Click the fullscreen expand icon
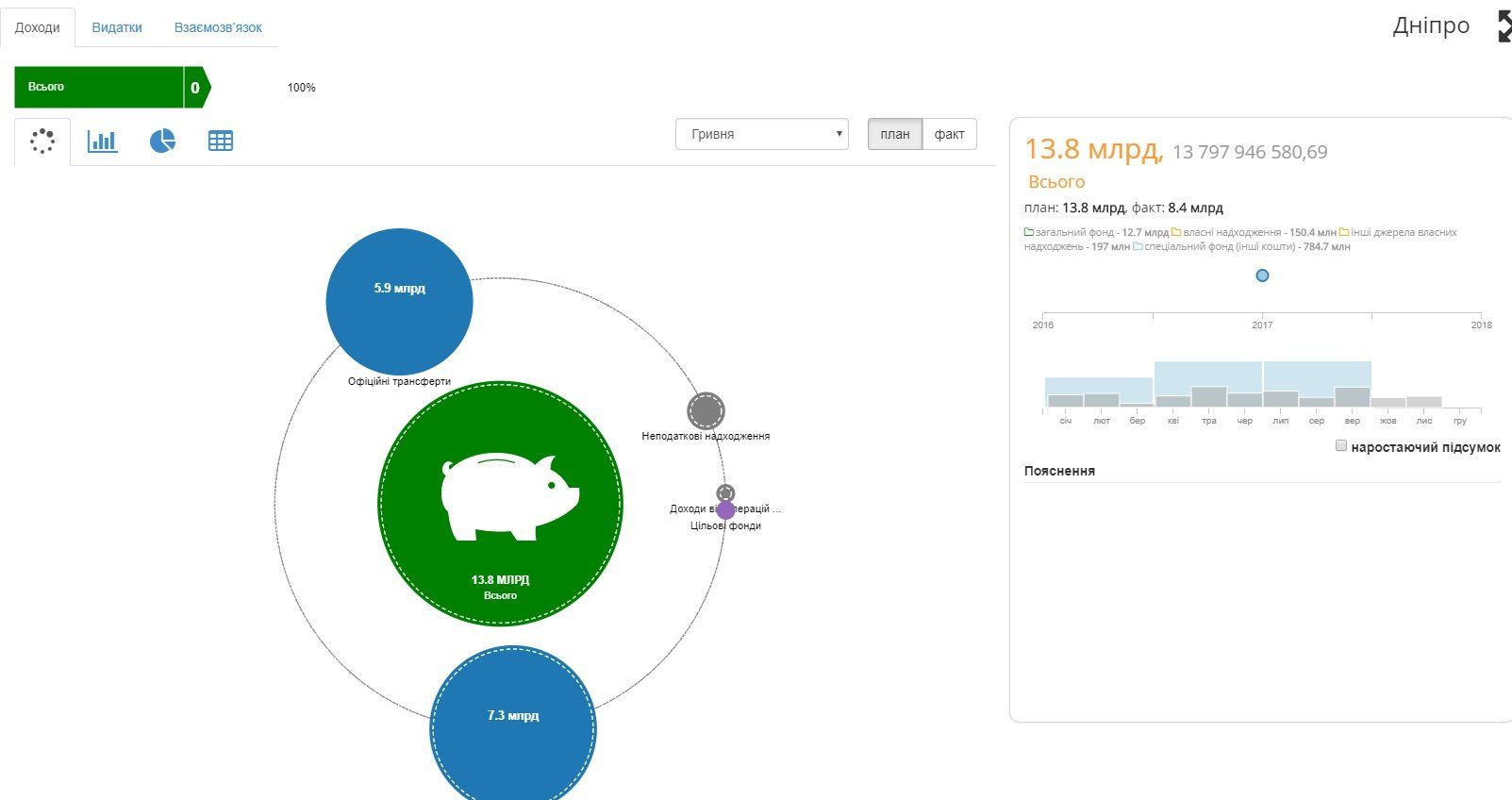This screenshot has width=1512, height=800. point(1504,26)
